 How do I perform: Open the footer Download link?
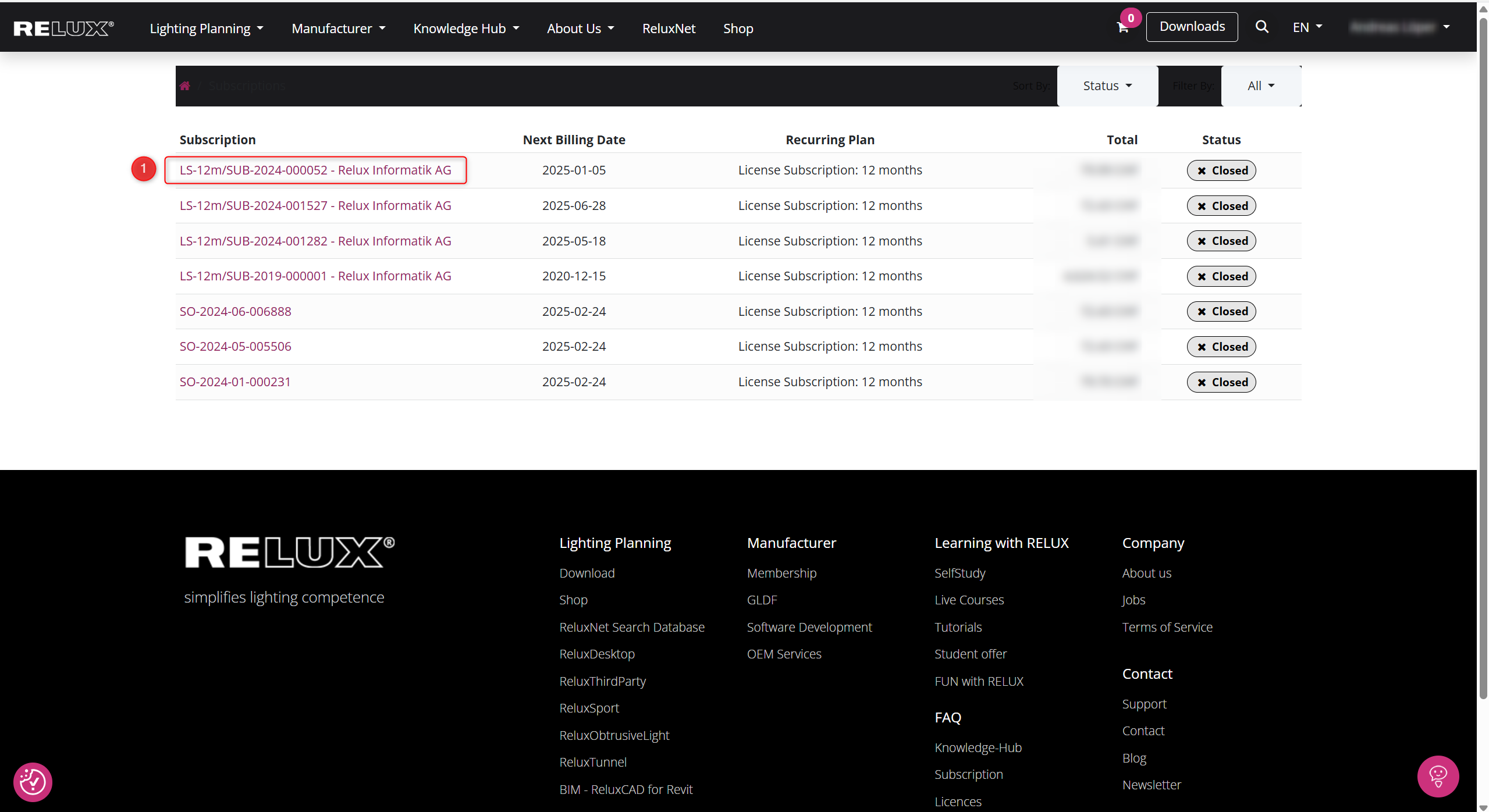pyautogui.click(x=587, y=573)
